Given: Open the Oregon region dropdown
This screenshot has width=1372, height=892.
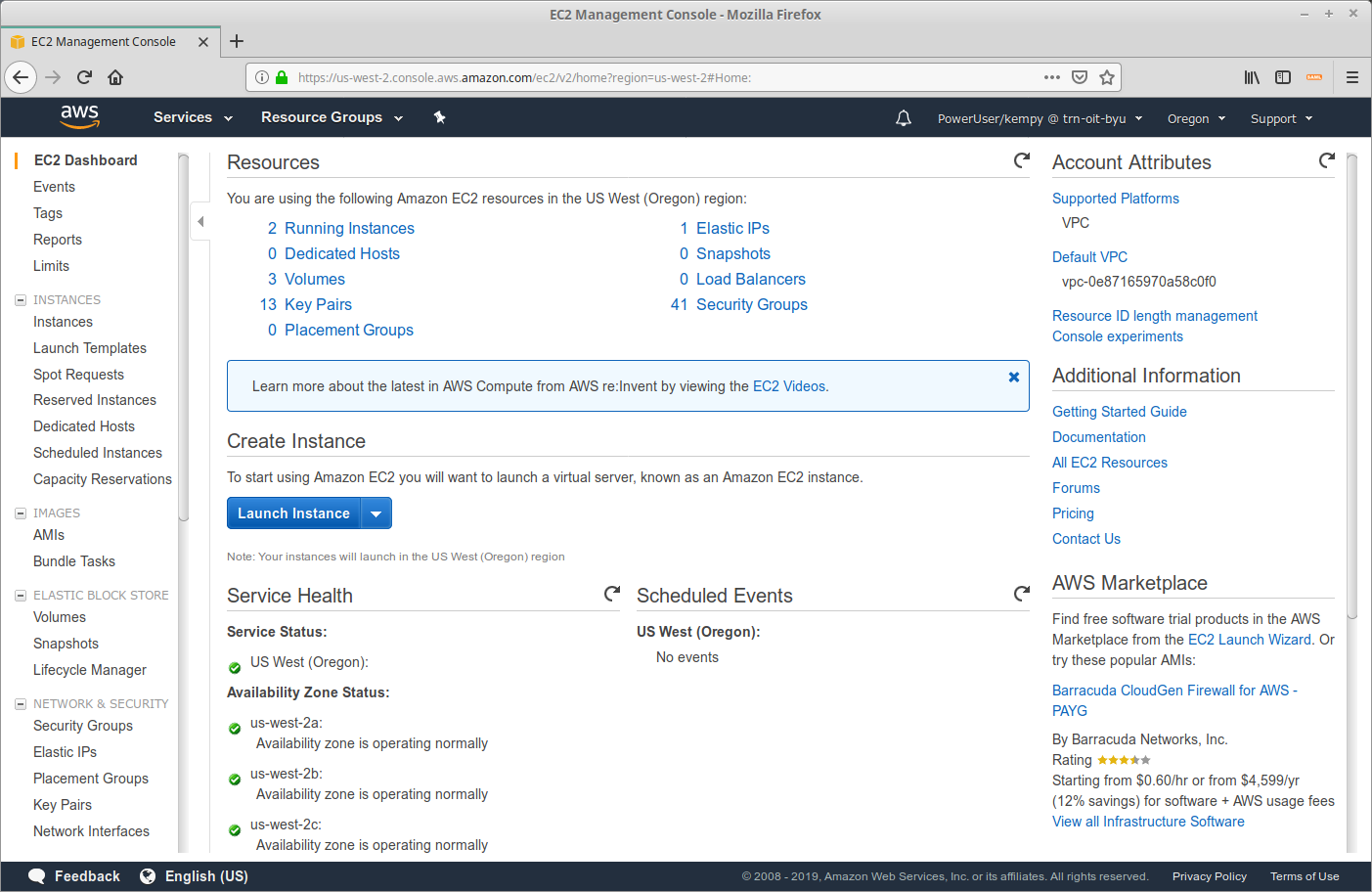Looking at the screenshot, I should [1196, 118].
